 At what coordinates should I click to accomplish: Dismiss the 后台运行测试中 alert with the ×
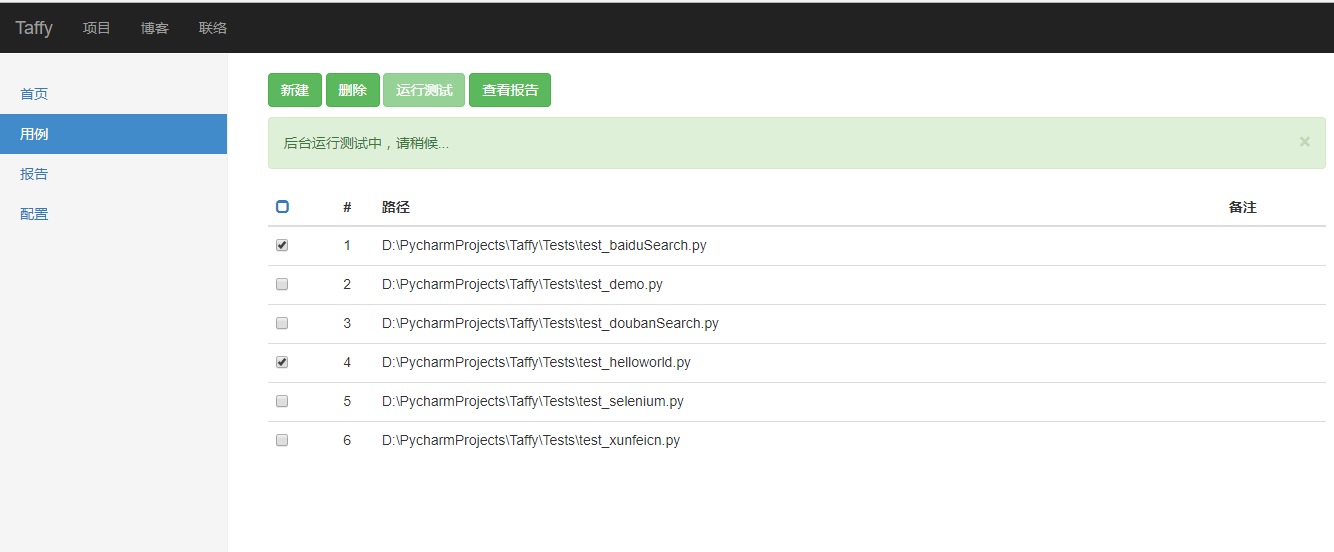[x=1304, y=142]
